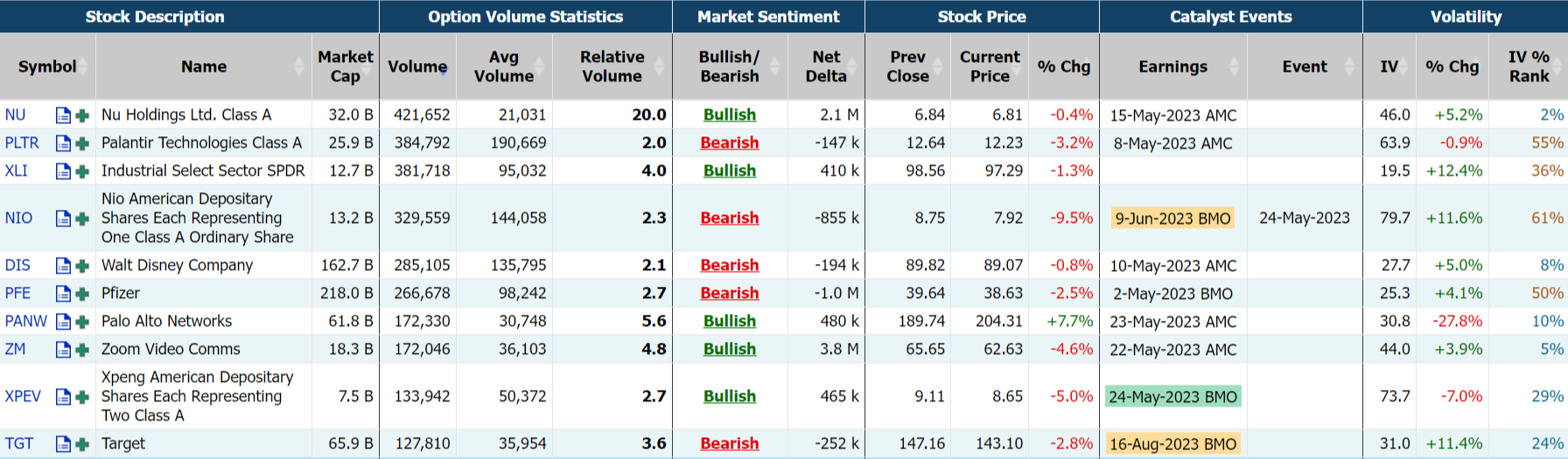
Task: Select the IV % Rank column header
Action: (1528, 66)
